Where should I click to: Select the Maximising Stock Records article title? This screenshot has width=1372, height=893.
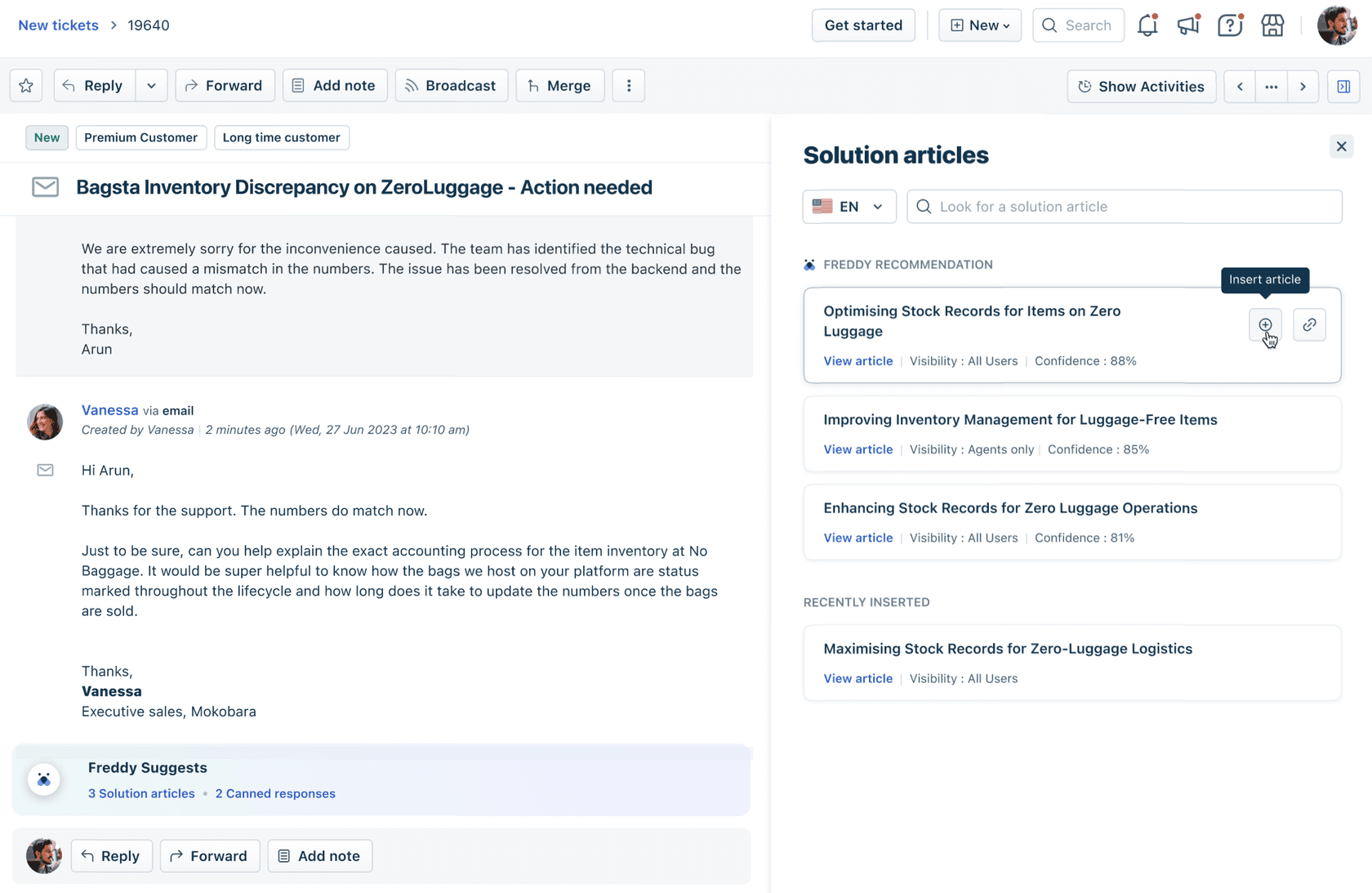[x=1008, y=649]
